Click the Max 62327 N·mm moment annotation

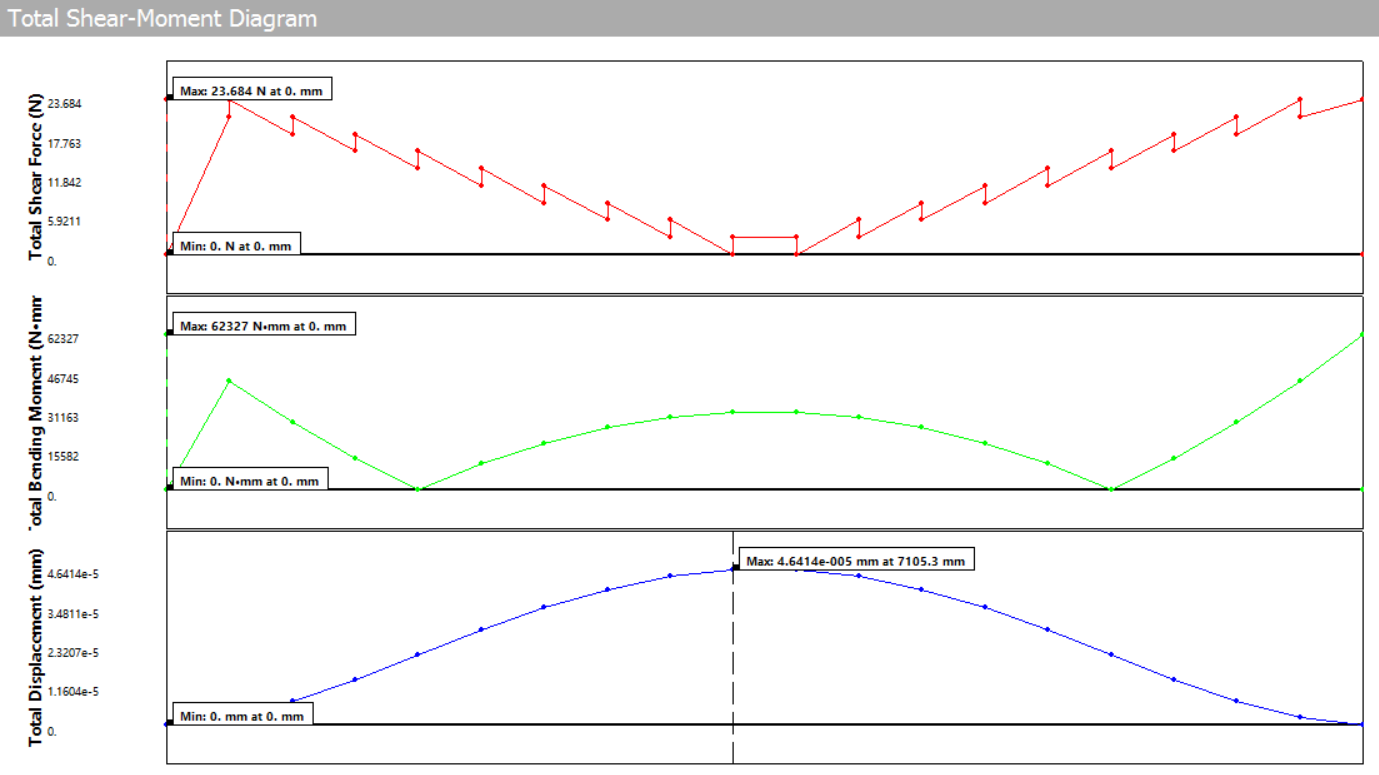262,323
